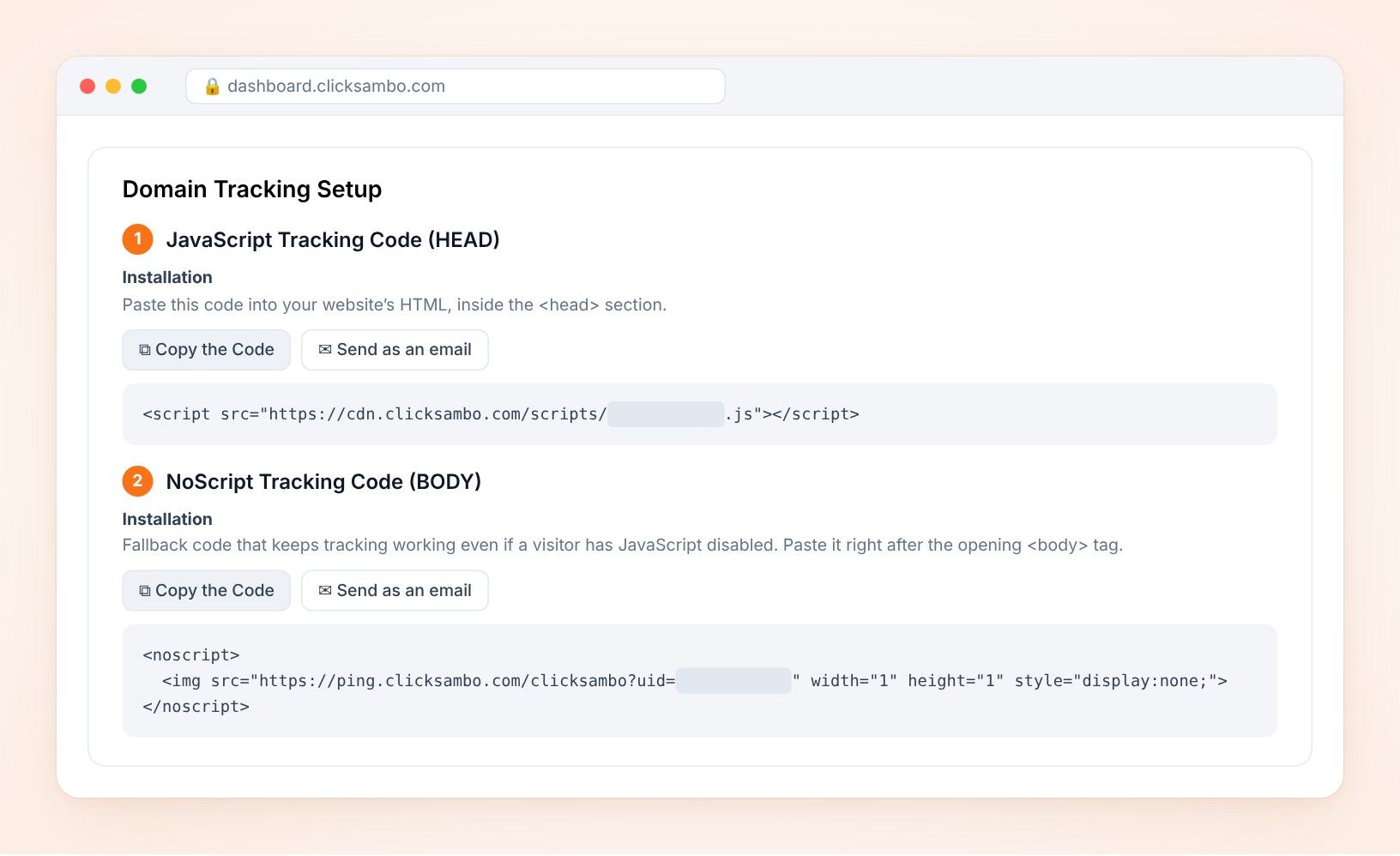Minimize the window with the yellow button
This screenshot has height=856, width=1400.
pyautogui.click(x=113, y=87)
